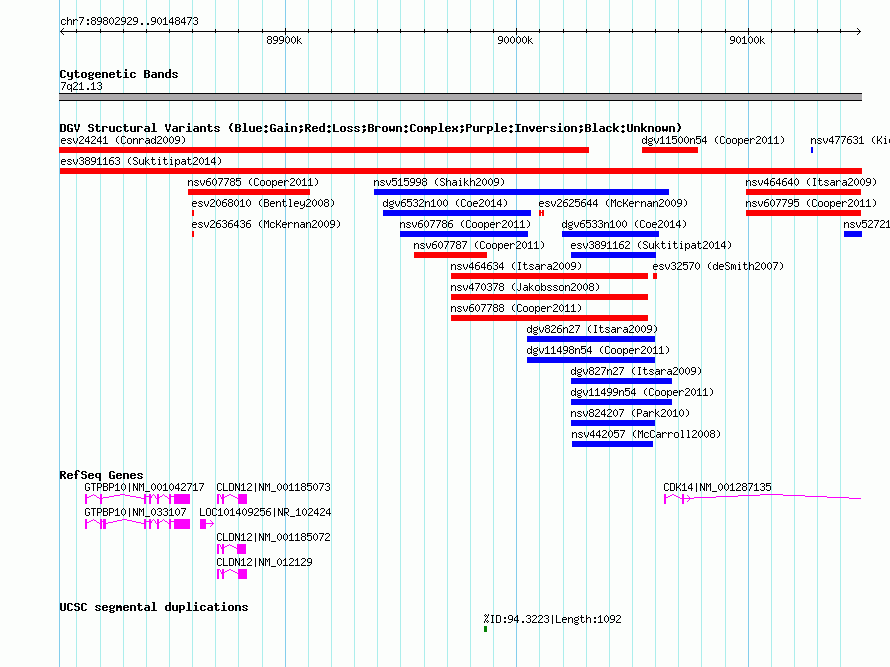Click the GTPBP10 NM_001042717 gene glyph
890x667 pixels.
137,499
